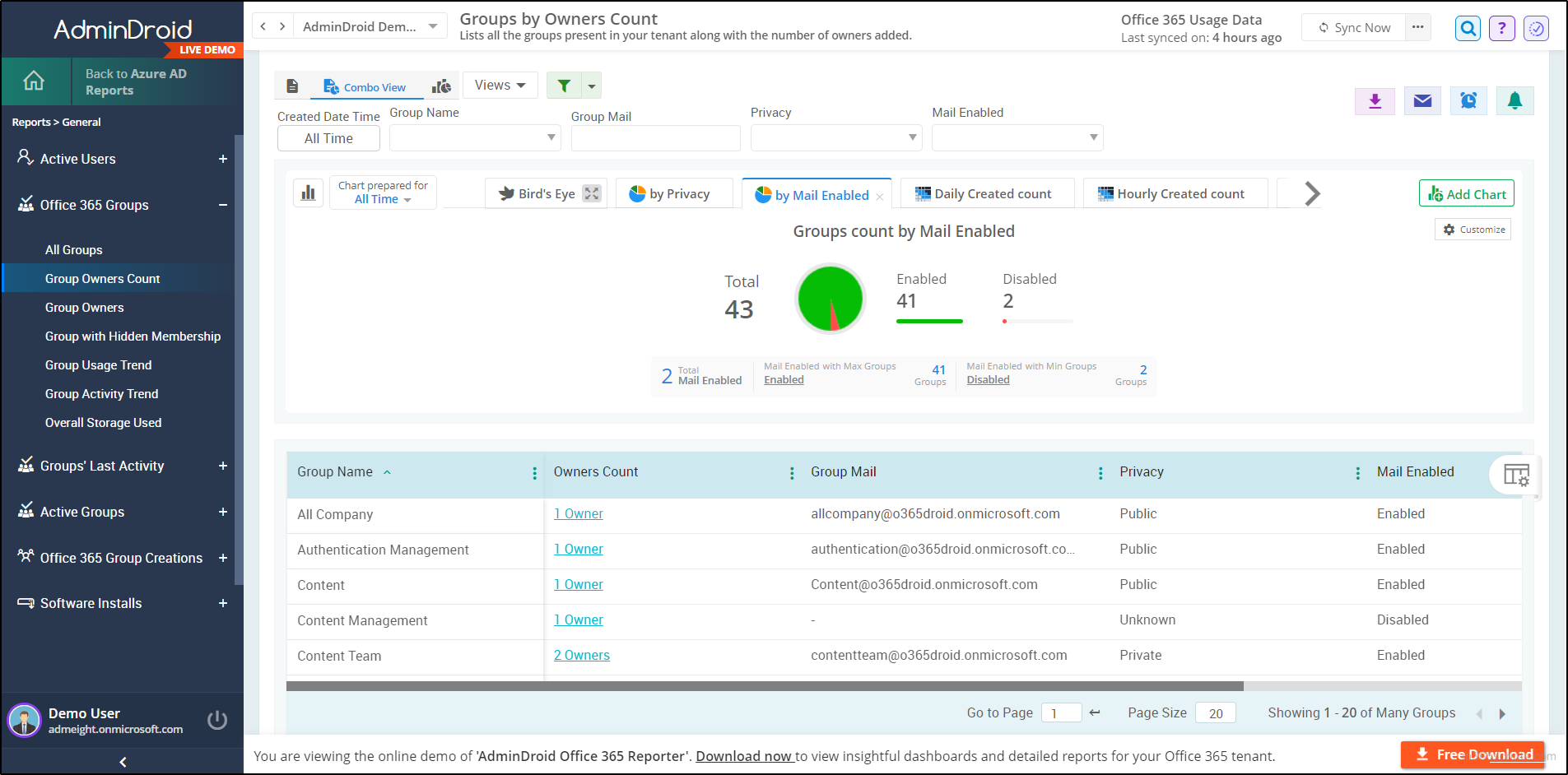Open chart Customize settings
Screen dimensions: 1568x775
[x=1473, y=230]
